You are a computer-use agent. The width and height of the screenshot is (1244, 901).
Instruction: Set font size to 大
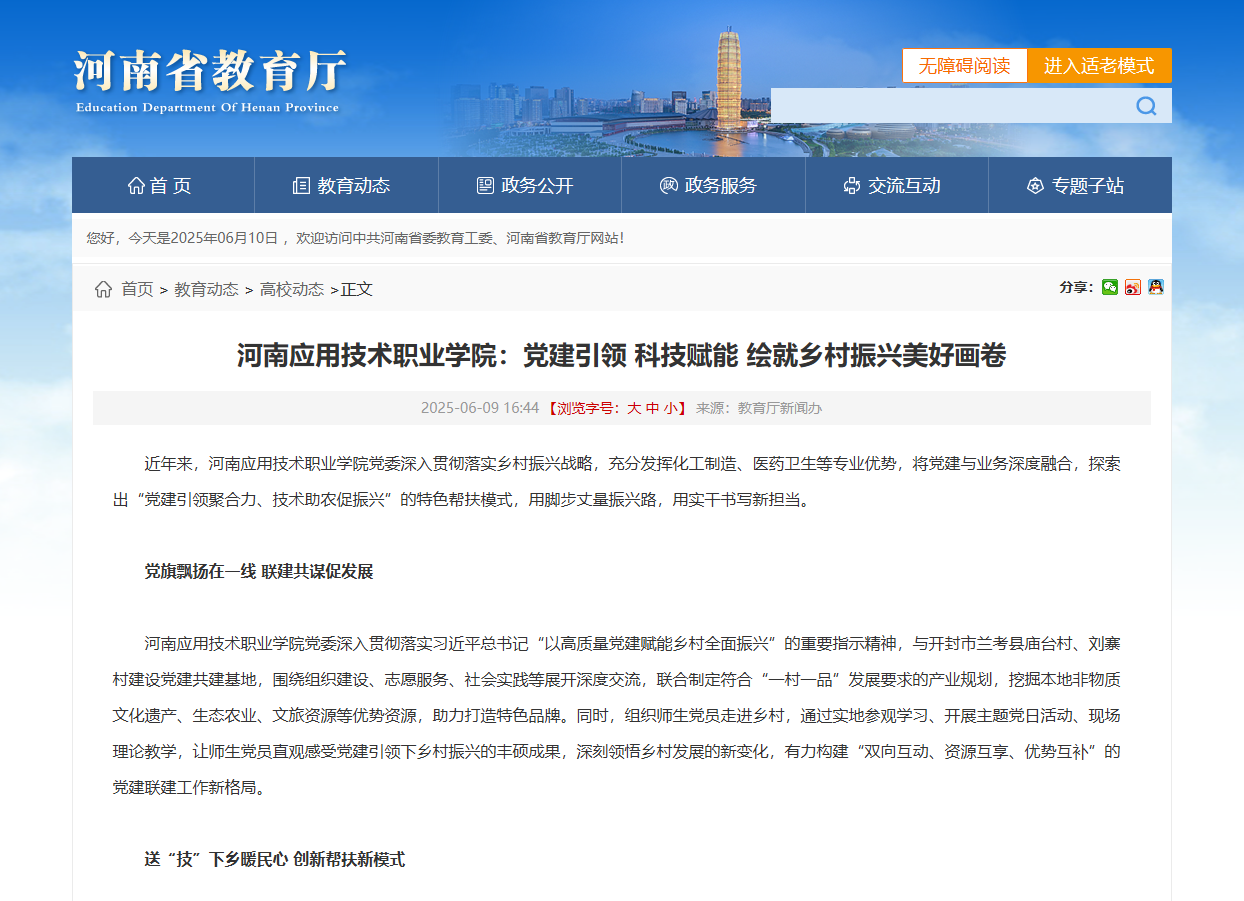pos(634,408)
